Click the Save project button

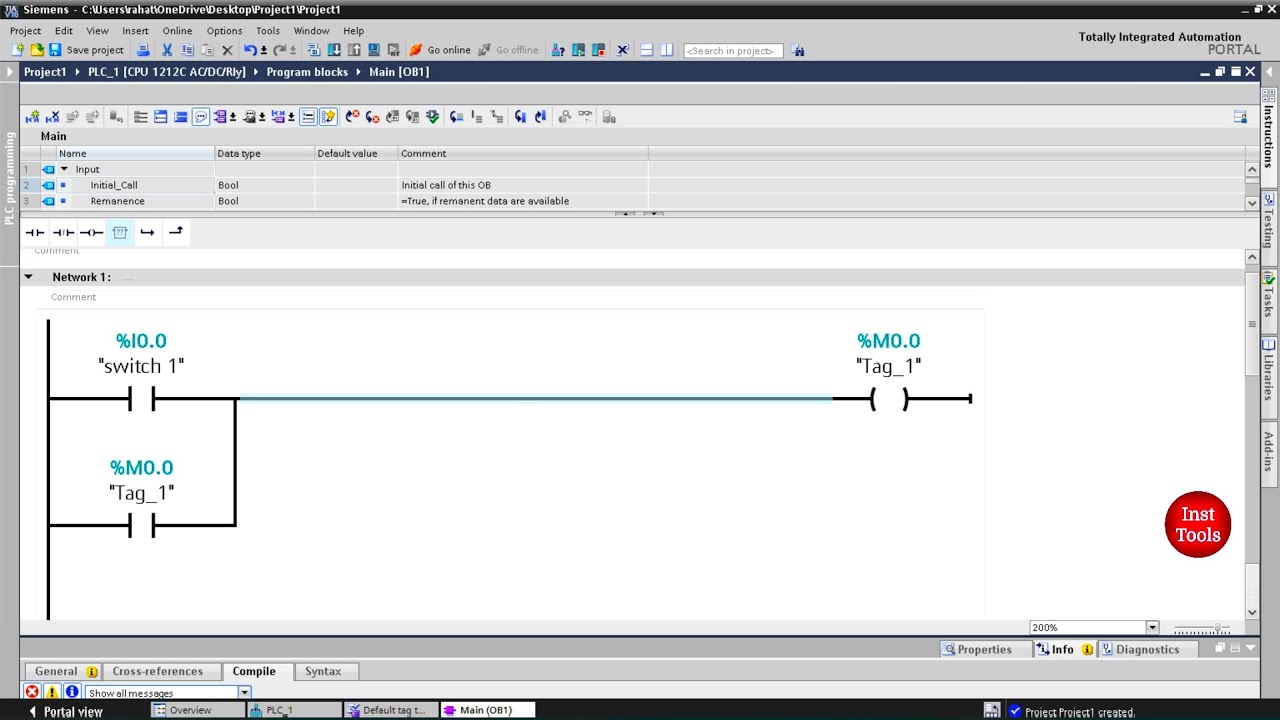(86, 50)
